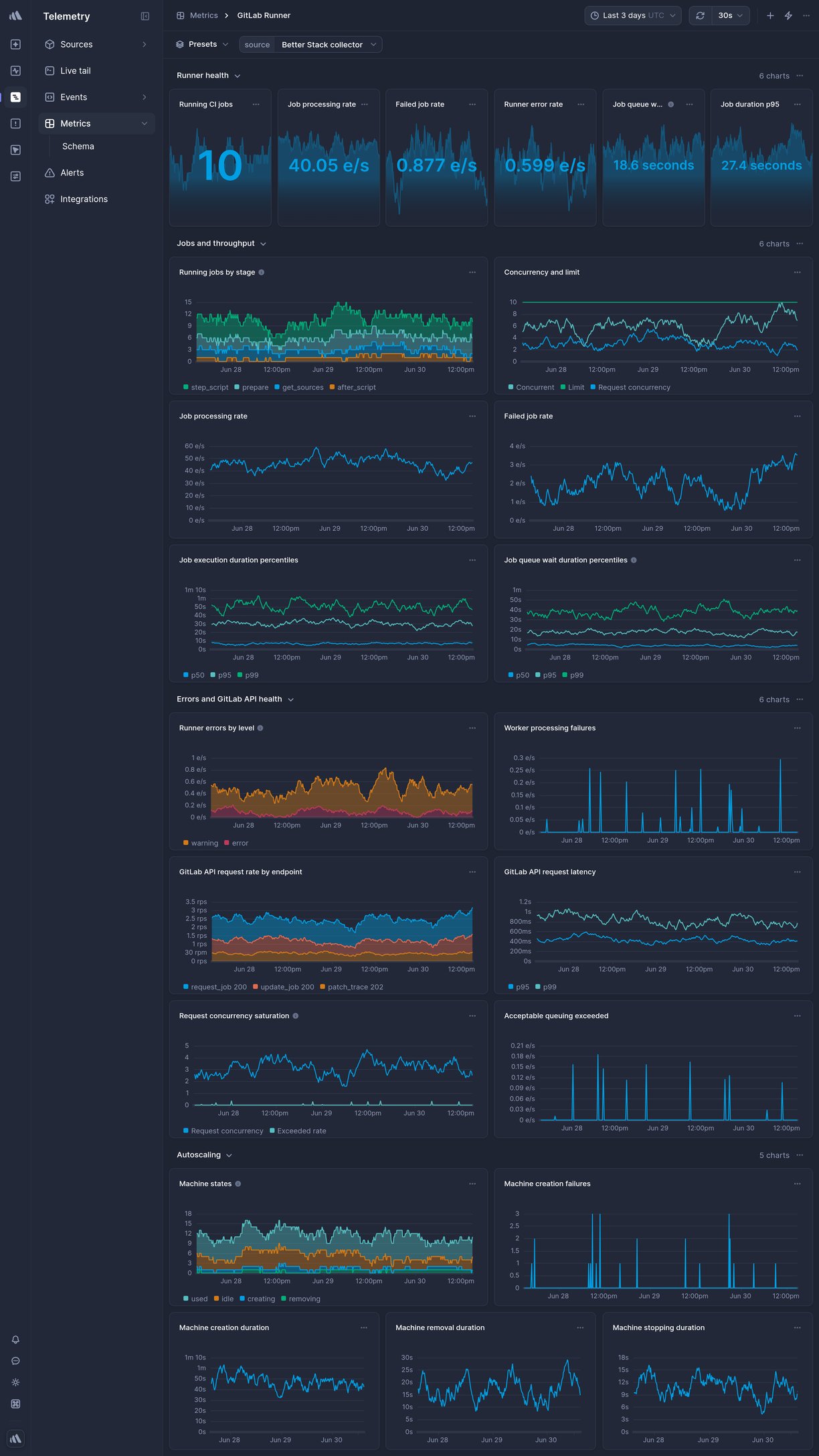Click the lightning bolt icon in header
819x1456 pixels.
click(x=788, y=15)
